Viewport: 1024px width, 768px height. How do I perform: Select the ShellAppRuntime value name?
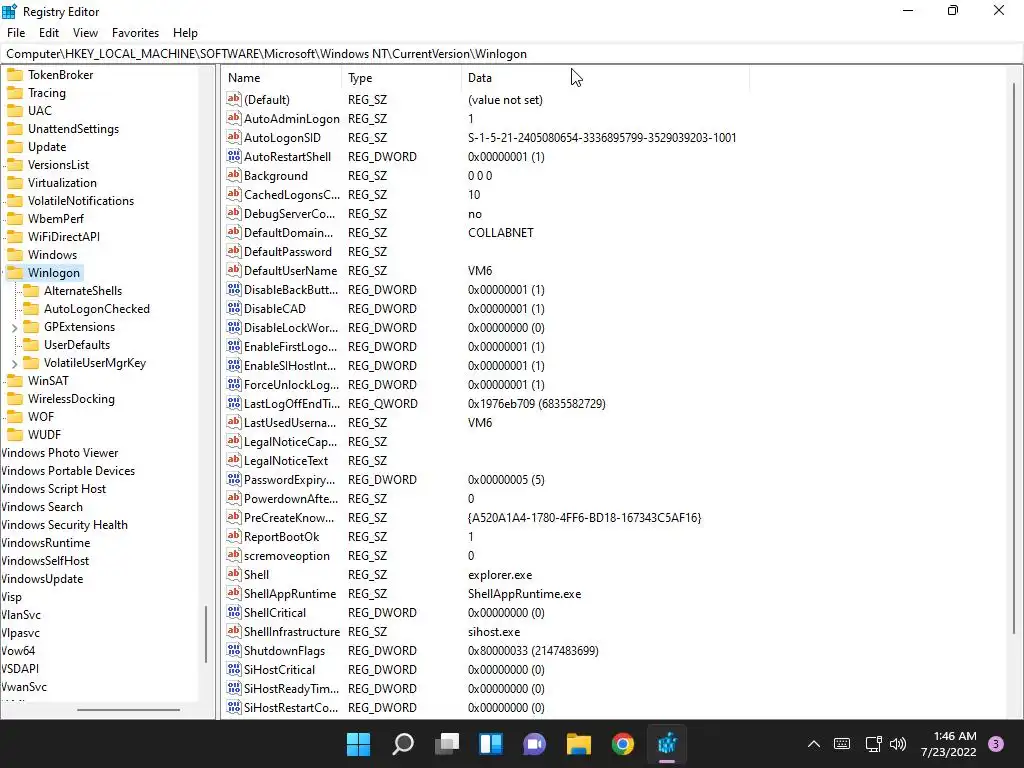pos(290,594)
